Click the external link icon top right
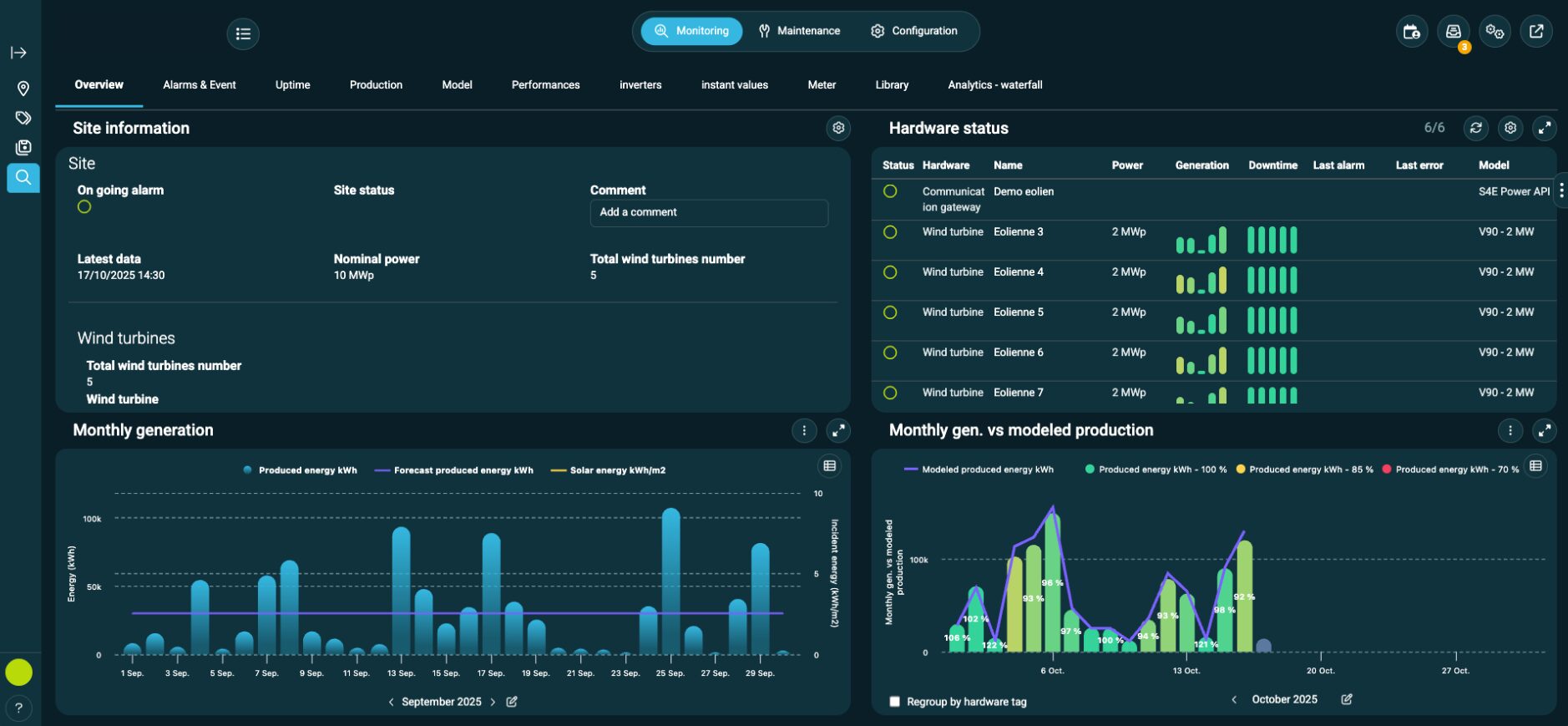Viewport: 1568px width, 726px height. click(1535, 32)
